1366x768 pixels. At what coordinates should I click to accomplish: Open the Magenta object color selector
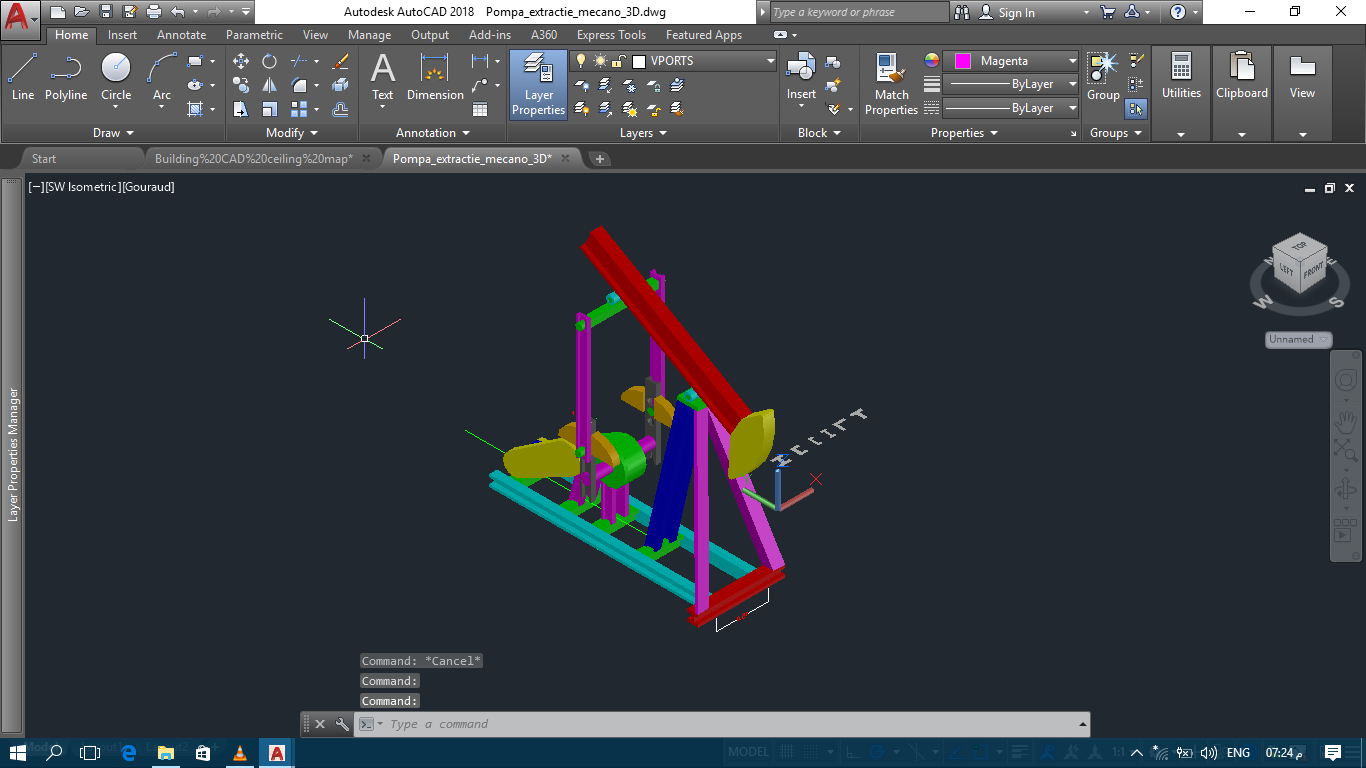[1010, 61]
